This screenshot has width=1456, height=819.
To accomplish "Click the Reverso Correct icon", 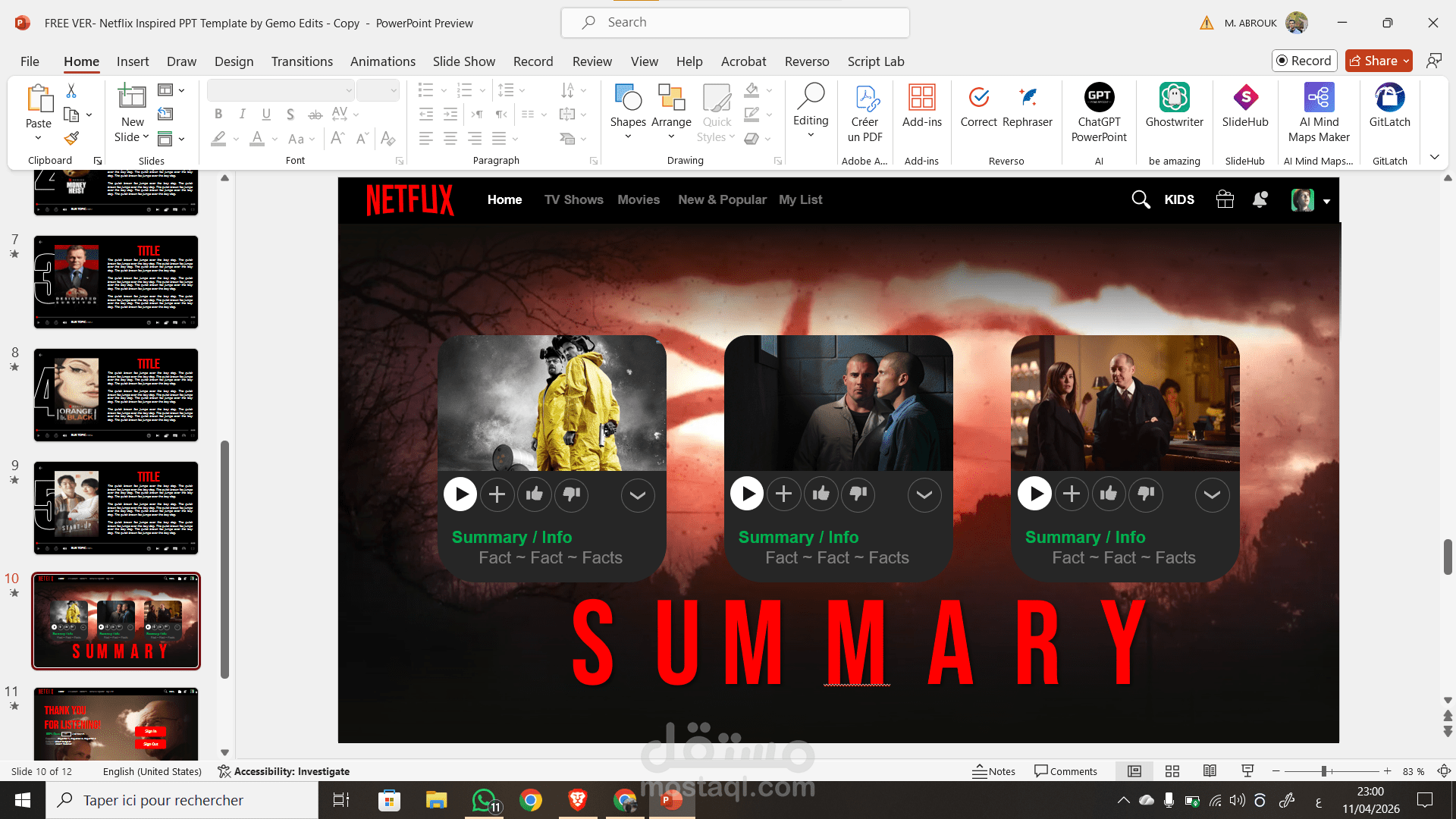I will coord(978,105).
